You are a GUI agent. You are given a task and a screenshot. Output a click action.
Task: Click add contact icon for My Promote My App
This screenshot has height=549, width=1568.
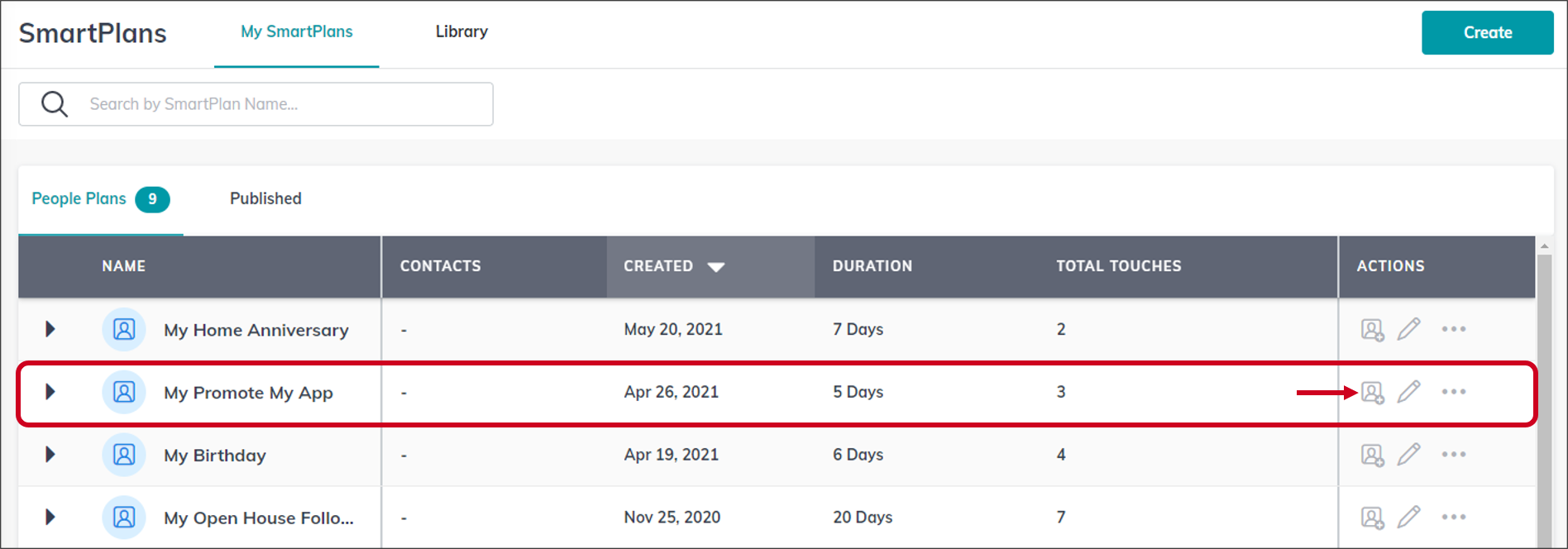1372,393
